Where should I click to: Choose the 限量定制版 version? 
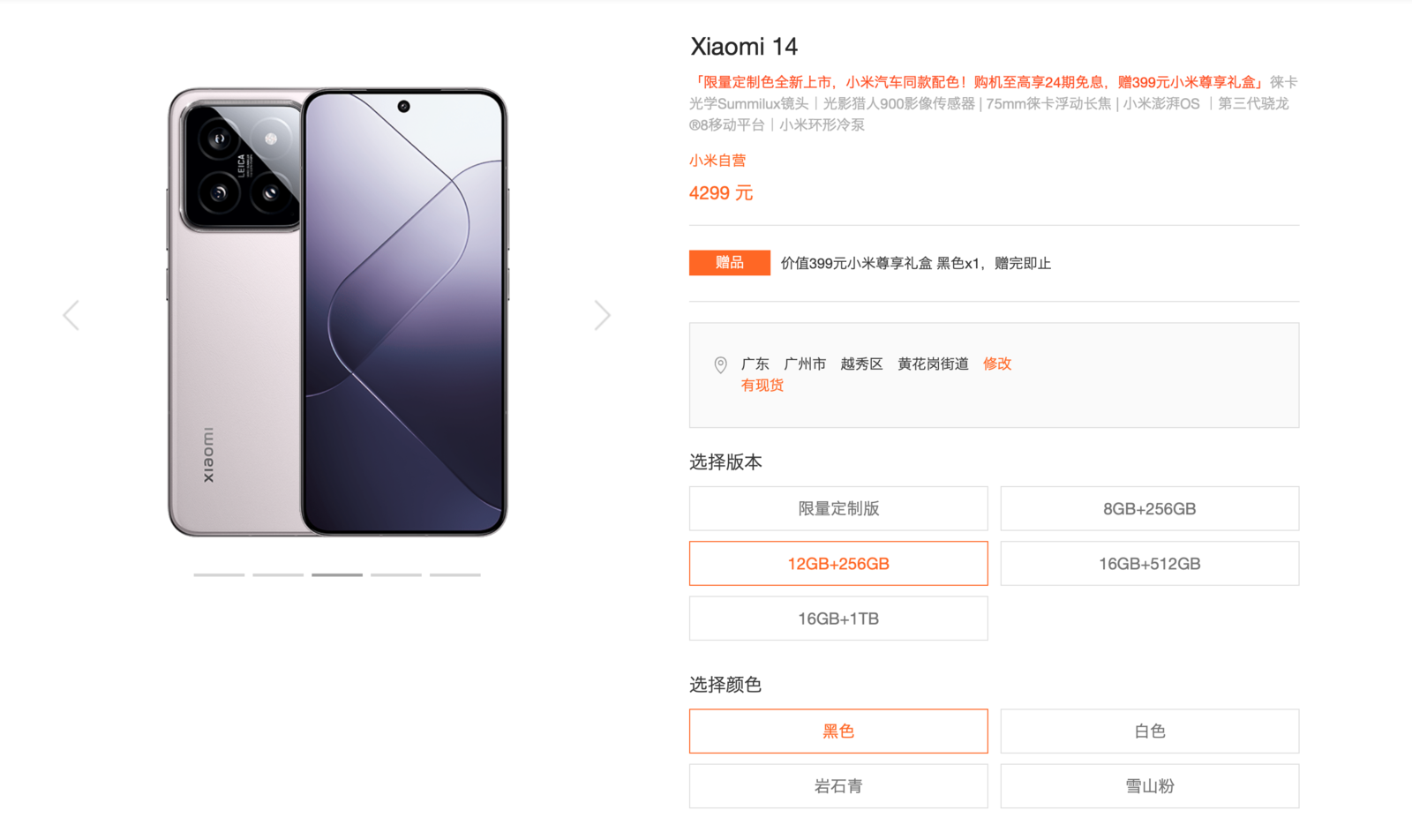pyautogui.click(x=838, y=508)
